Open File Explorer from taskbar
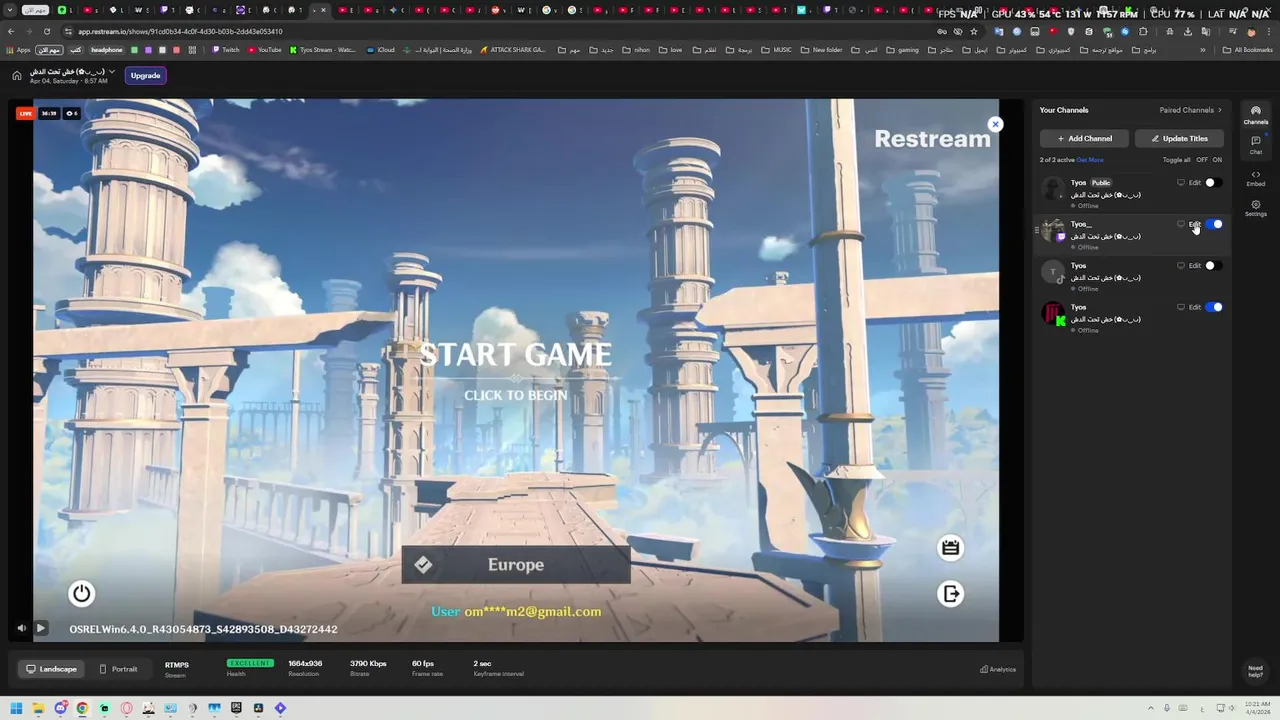Image resolution: width=1280 pixels, height=720 pixels. tap(38, 708)
